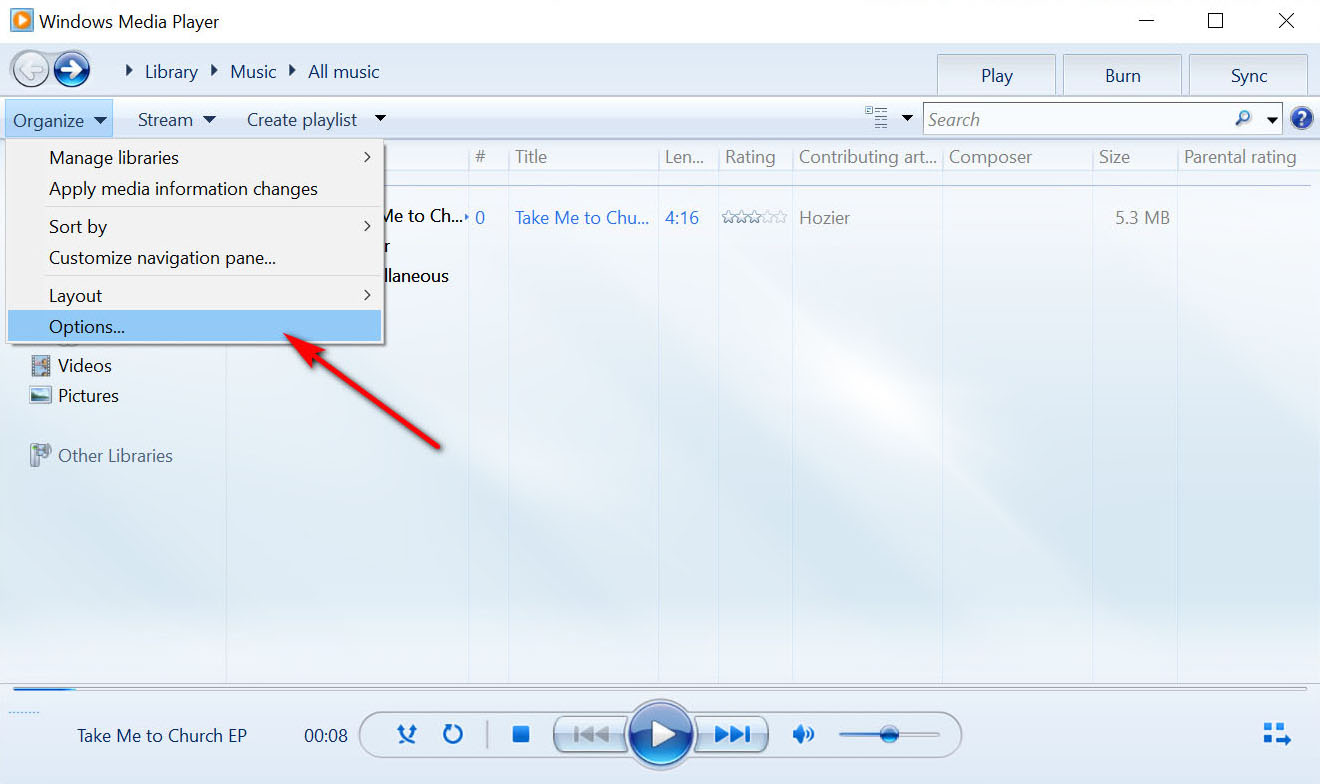Screen dimensions: 1320x784
Task: Expand the Create playlist arrow
Action: 380,119
